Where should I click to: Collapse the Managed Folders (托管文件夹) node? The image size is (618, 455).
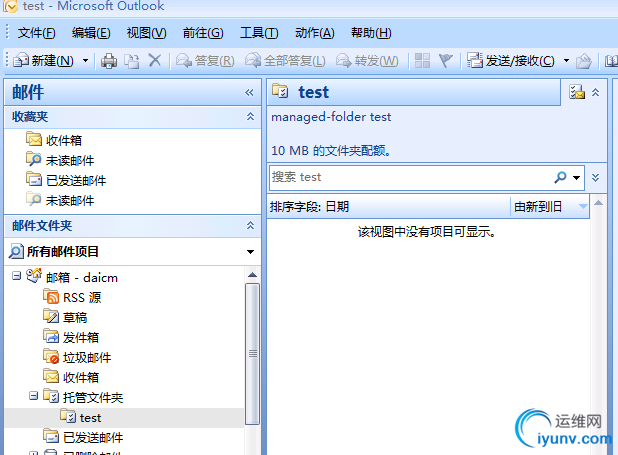tap(34, 395)
